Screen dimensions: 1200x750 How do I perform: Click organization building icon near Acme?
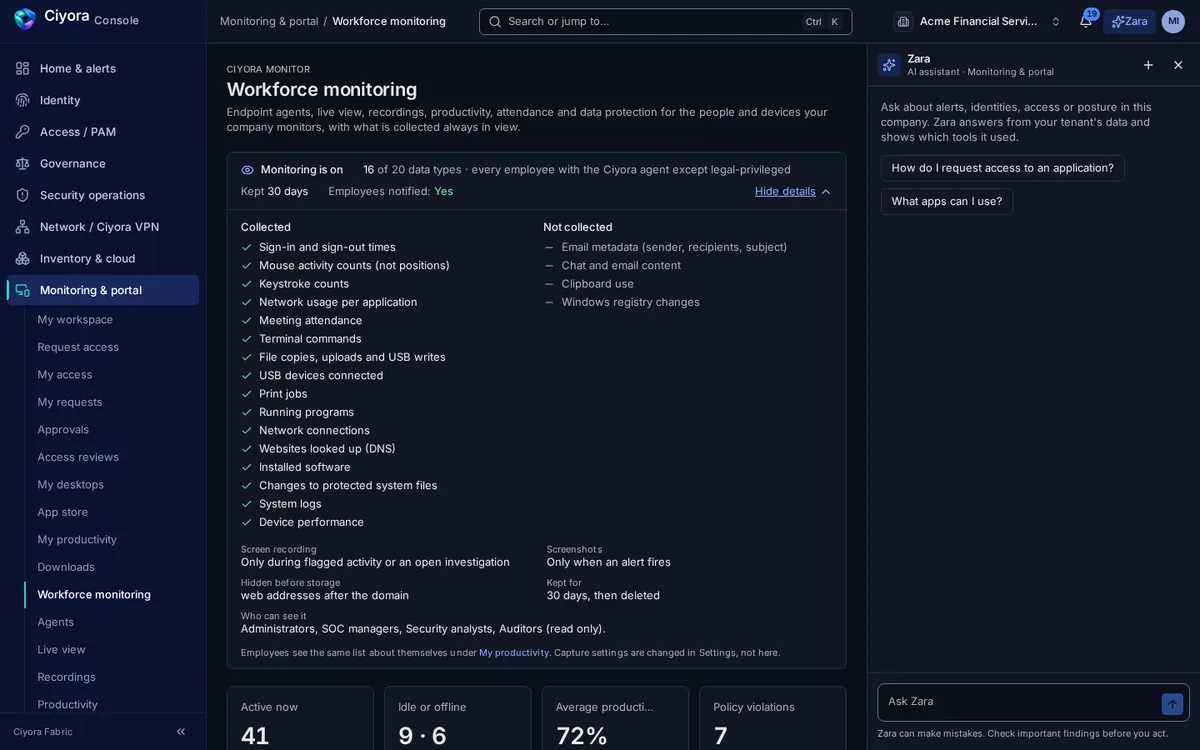click(x=903, y=21)
